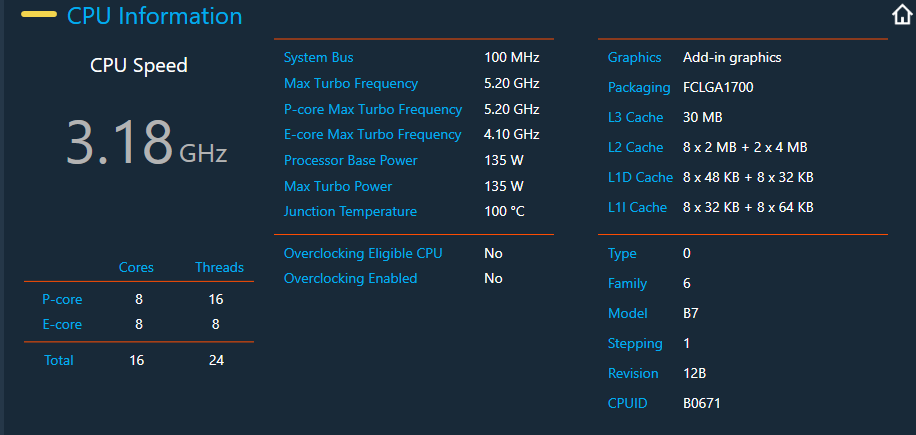Select the 3.18 GHz CPU speed readout
This screenshot has width=916, height=435.
(146, 143)
